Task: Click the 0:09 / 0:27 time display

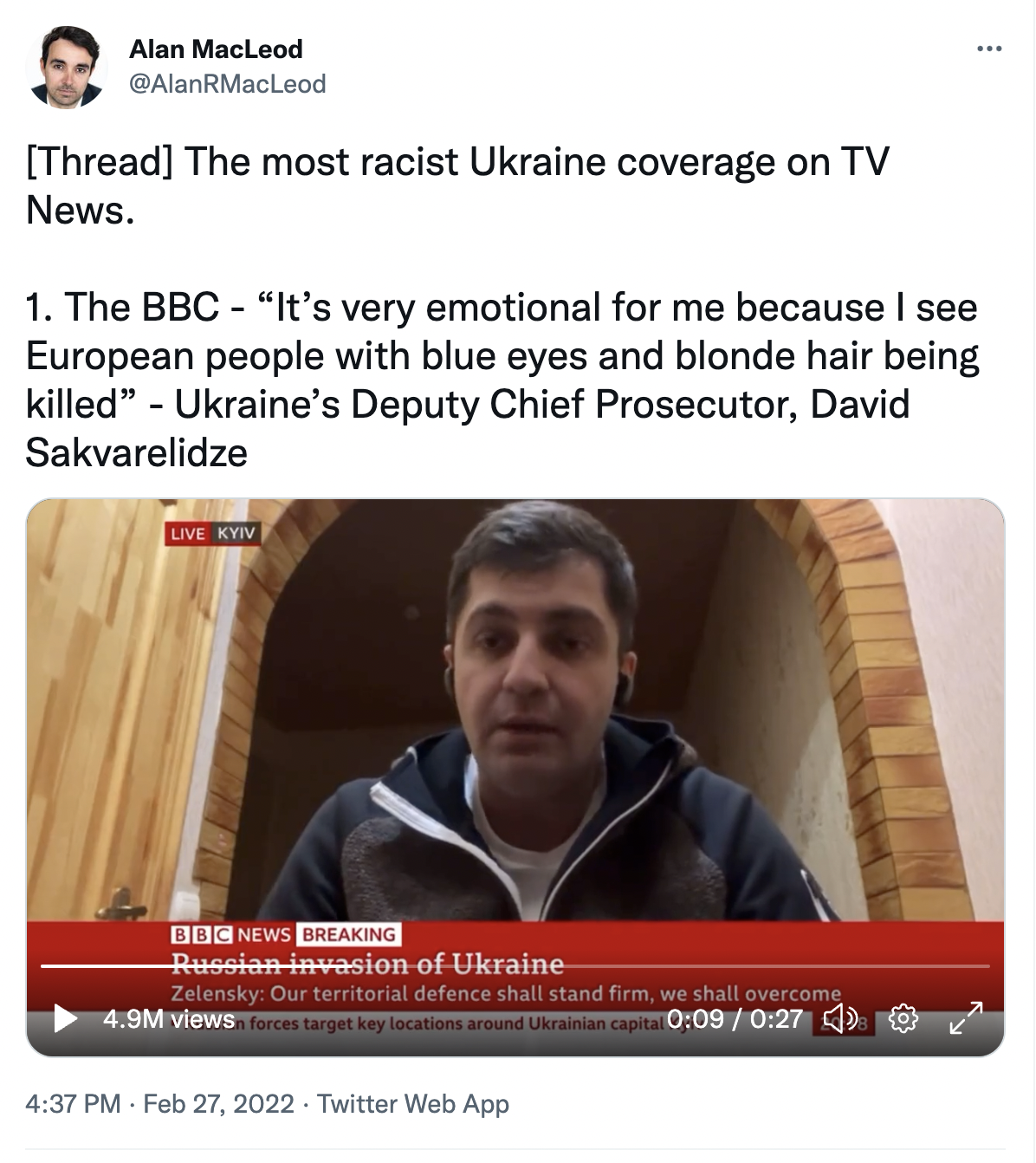Action: point(735,1018)
